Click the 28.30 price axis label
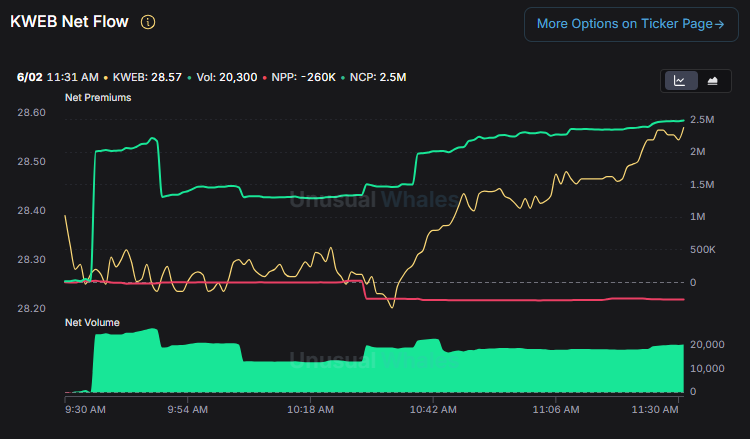This screenshot has width=750, height=439. point(32,260)
